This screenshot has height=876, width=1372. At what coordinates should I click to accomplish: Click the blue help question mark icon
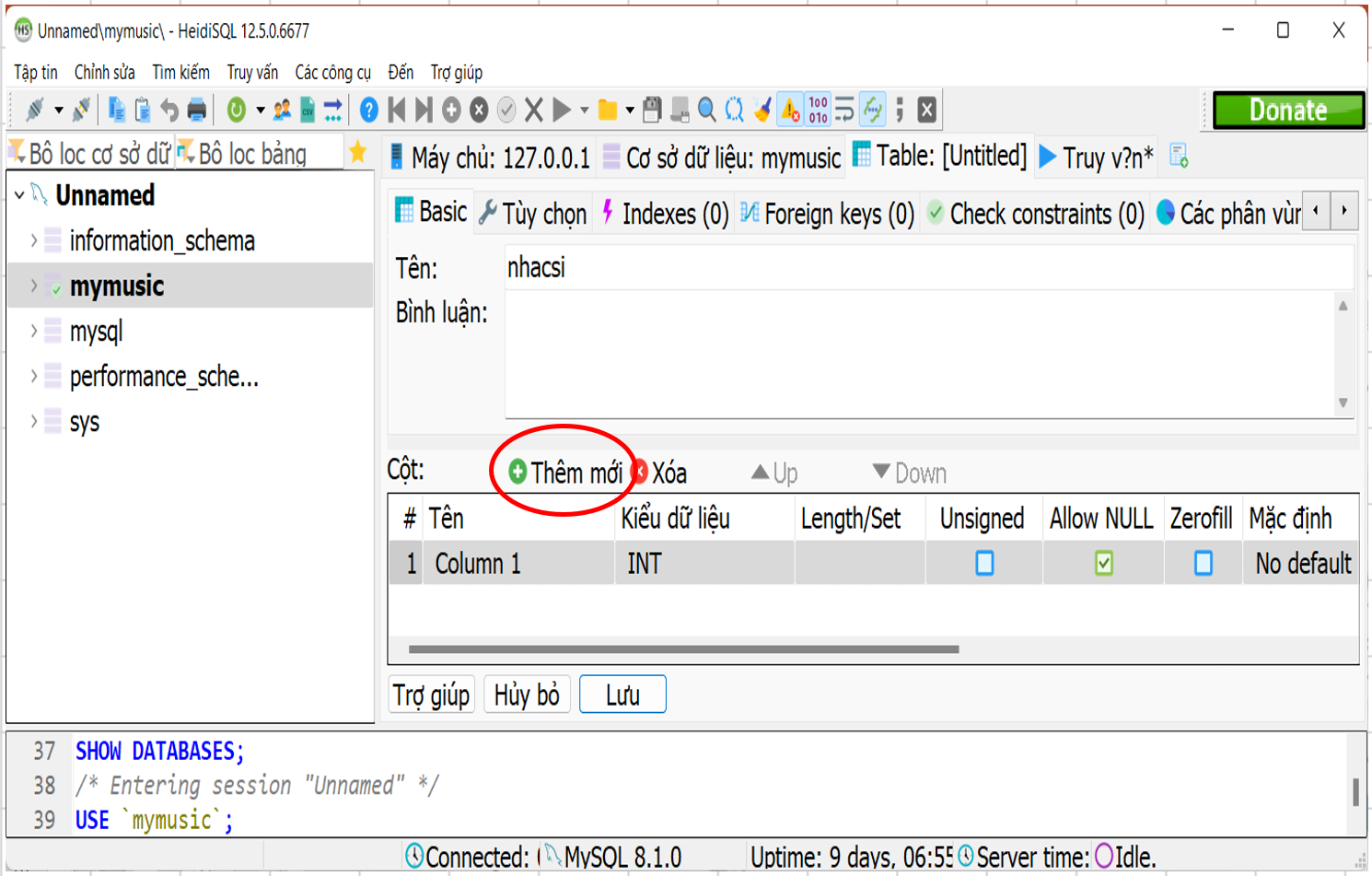pos(369,111)
